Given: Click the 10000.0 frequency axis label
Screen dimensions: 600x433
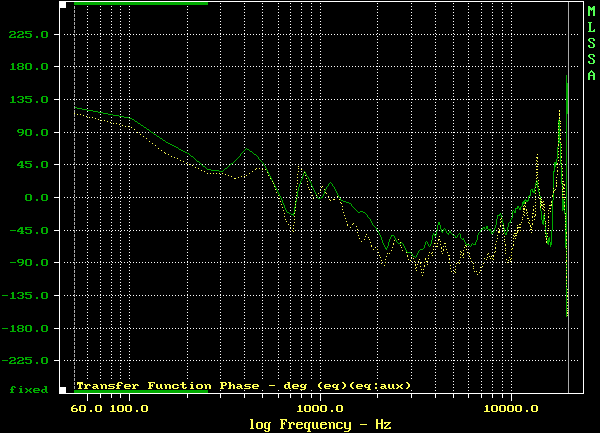Looking at the screenshot, I should point(510,409).
